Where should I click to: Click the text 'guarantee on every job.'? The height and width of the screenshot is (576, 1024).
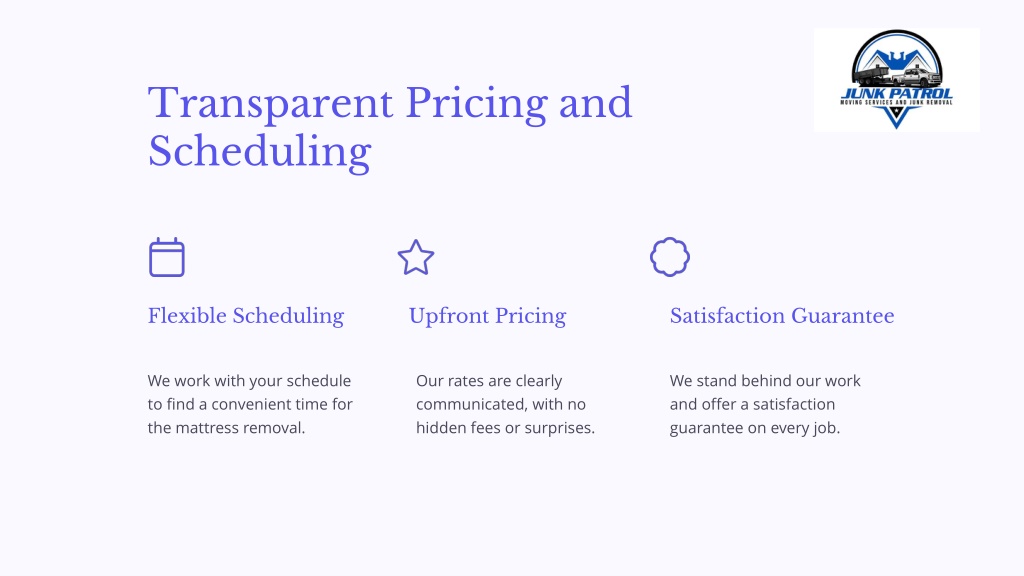(x=754, y=428)
